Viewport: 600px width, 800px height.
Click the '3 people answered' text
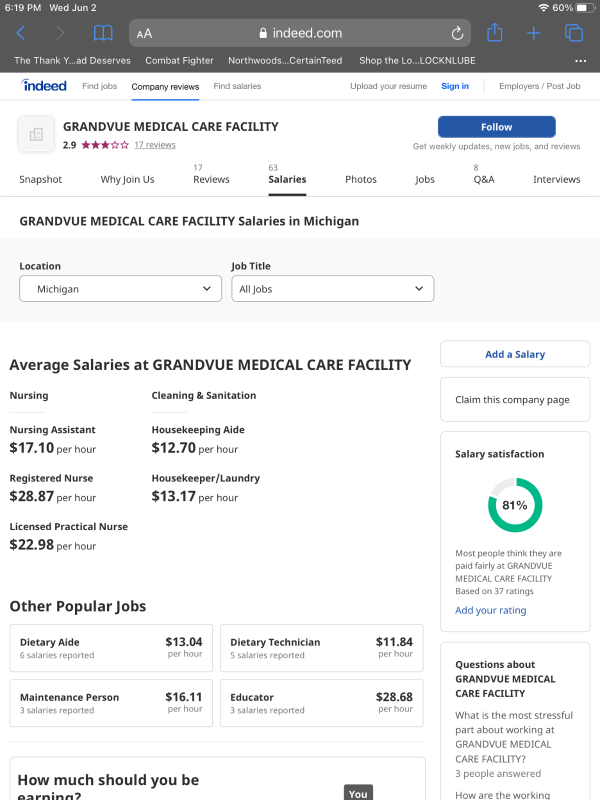click(x=498, y=774)
